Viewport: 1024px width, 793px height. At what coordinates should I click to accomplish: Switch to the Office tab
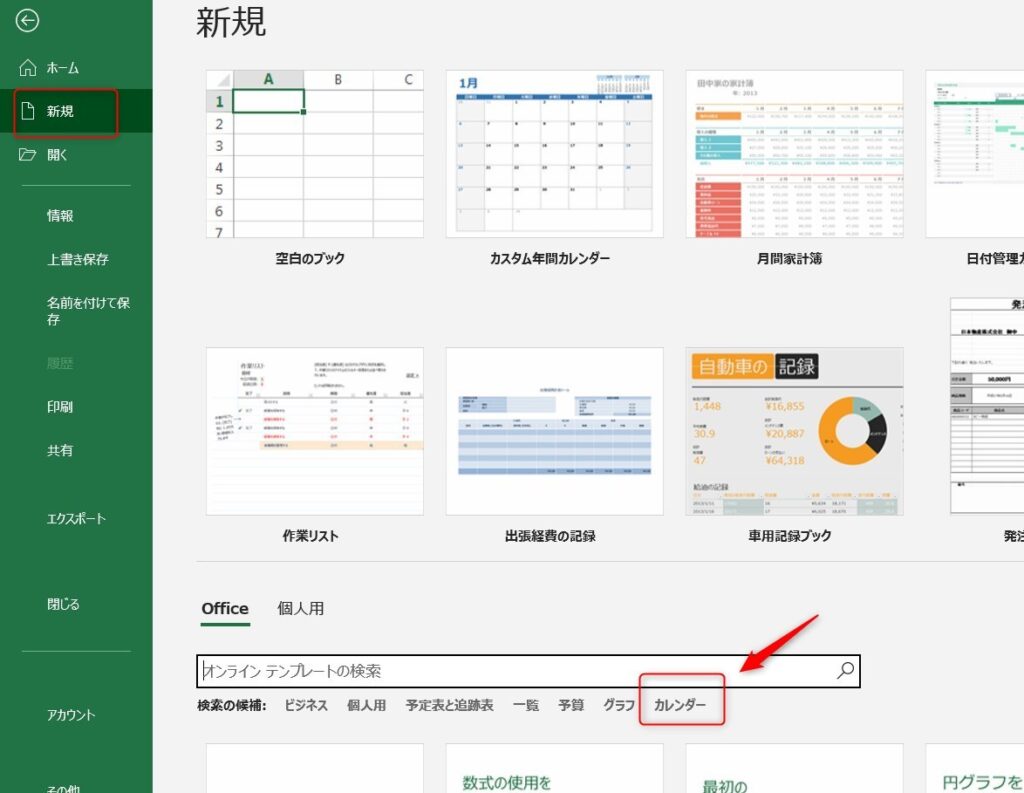click(225, 609)
